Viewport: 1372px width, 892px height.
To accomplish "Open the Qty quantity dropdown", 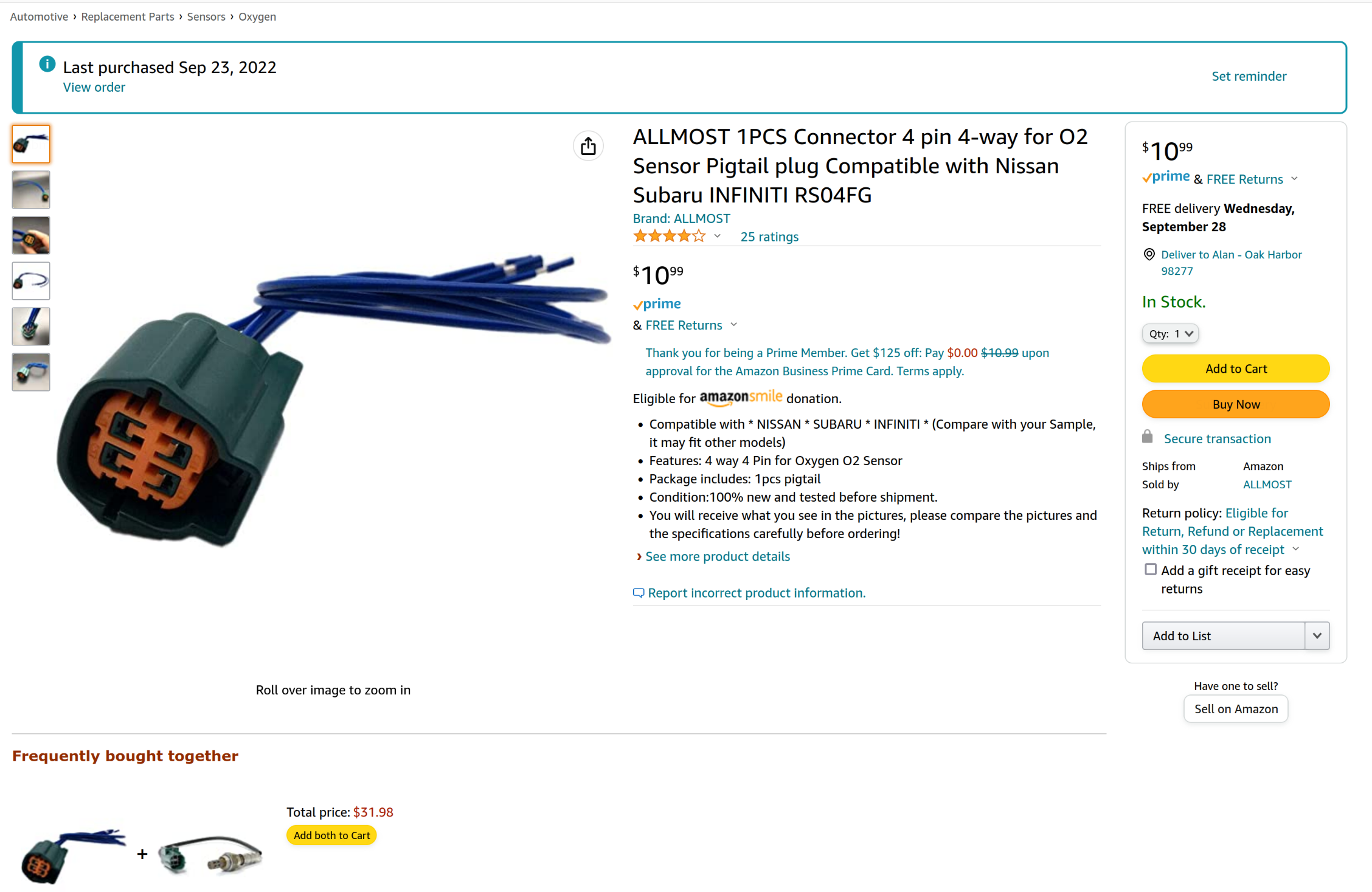I will click(1170, 334).
